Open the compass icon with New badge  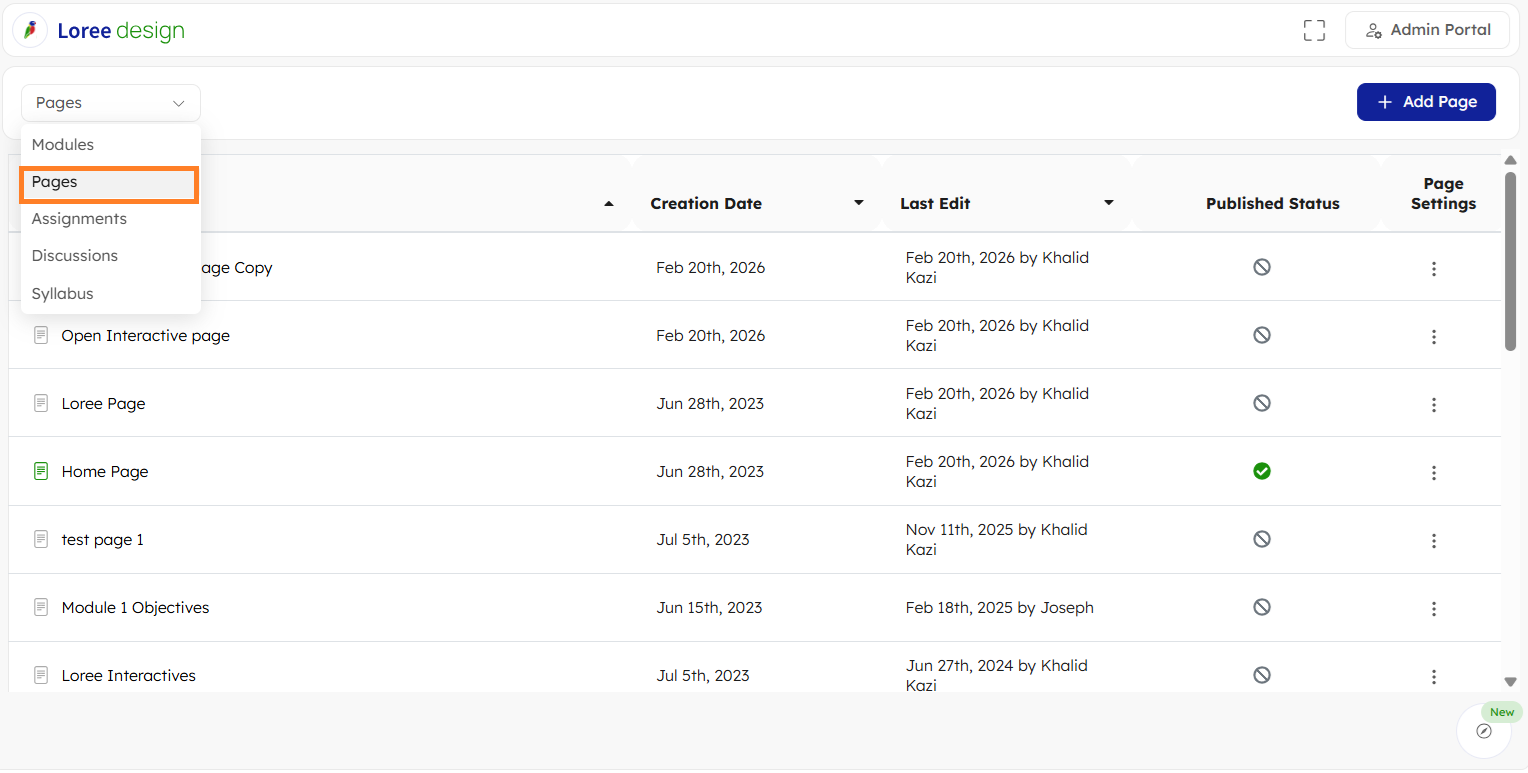1483,731
